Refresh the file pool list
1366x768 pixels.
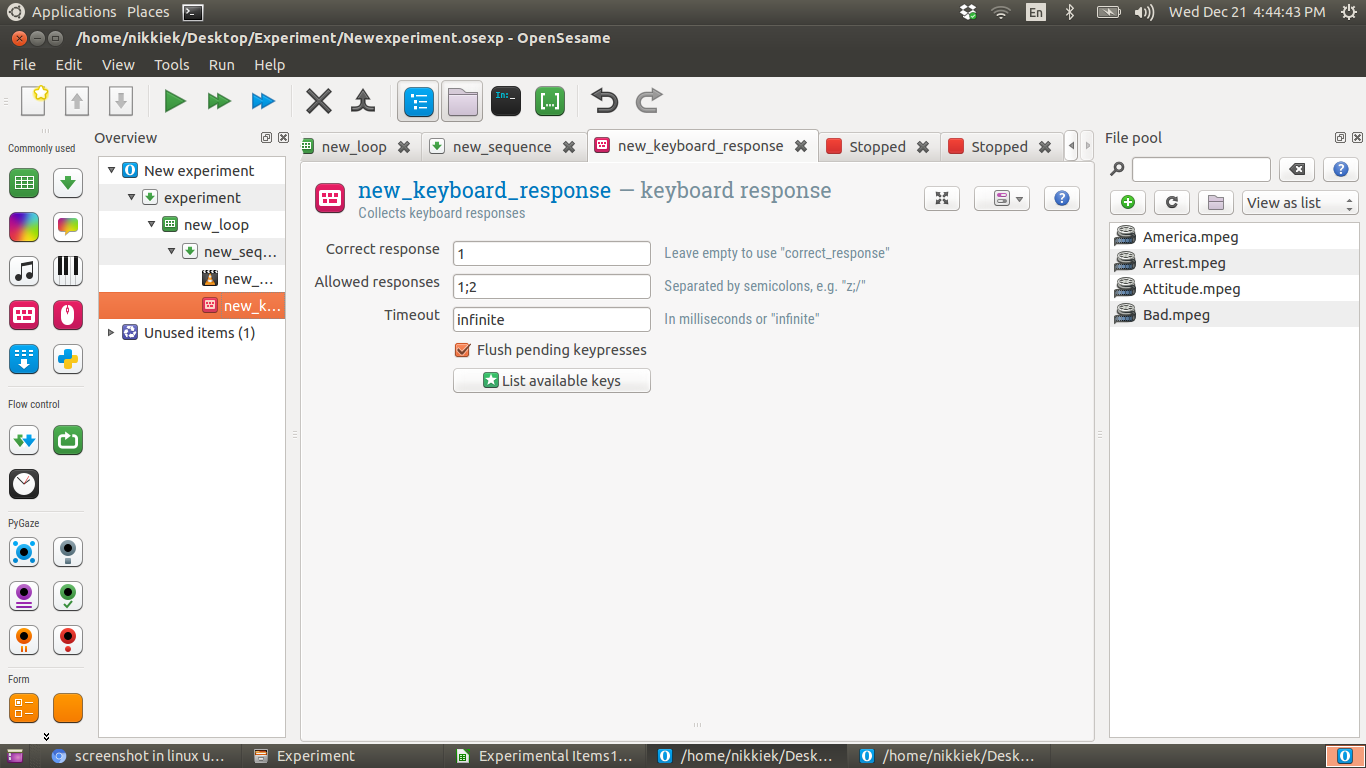pos(1172,203)
